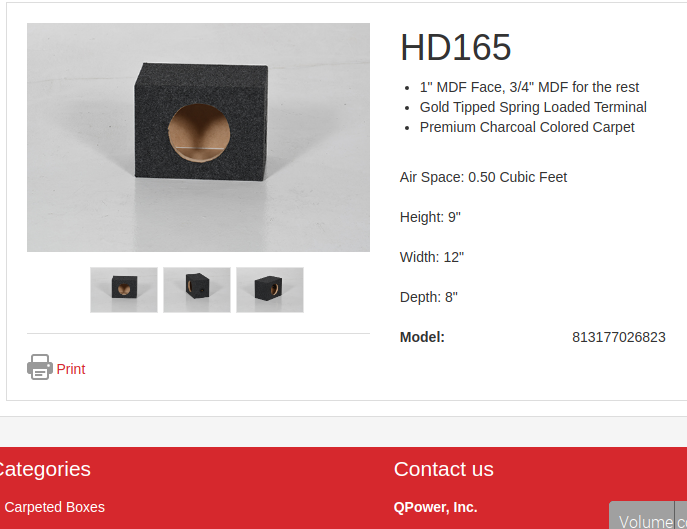Click the Gold Tipped Spring Loaded Terminal bullet
The height and width of the screenshot is (529, 687).
pos(533,107)
